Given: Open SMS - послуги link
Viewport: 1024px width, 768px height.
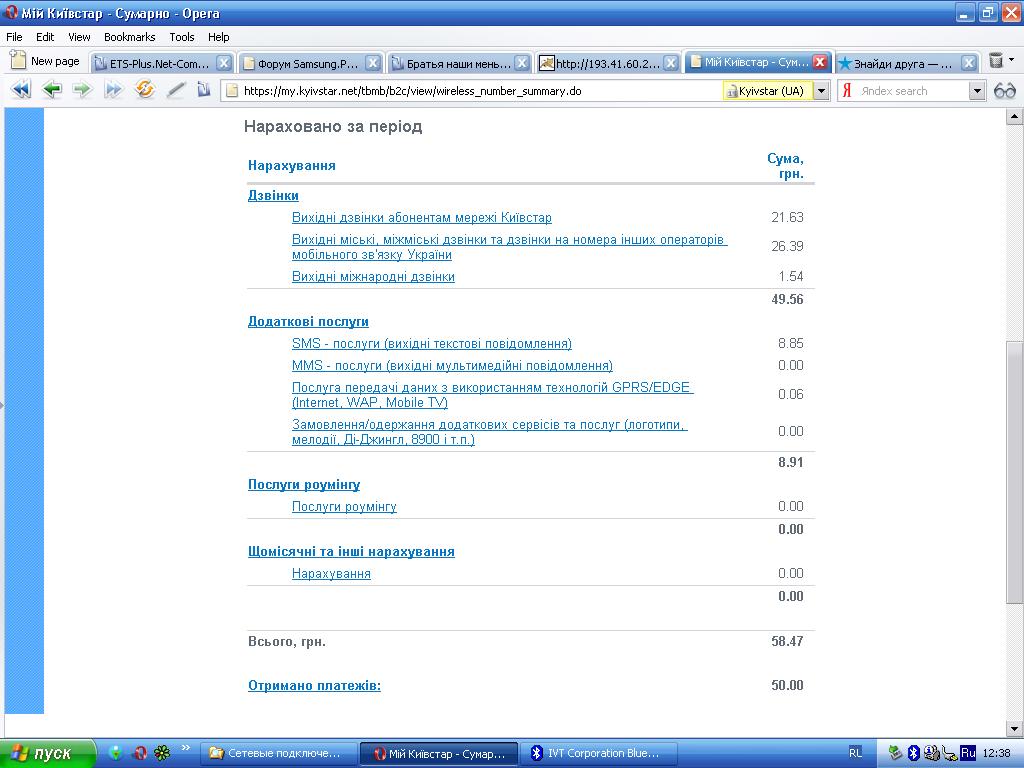Looking at the screenshot, I should click(x=431, y=343).
